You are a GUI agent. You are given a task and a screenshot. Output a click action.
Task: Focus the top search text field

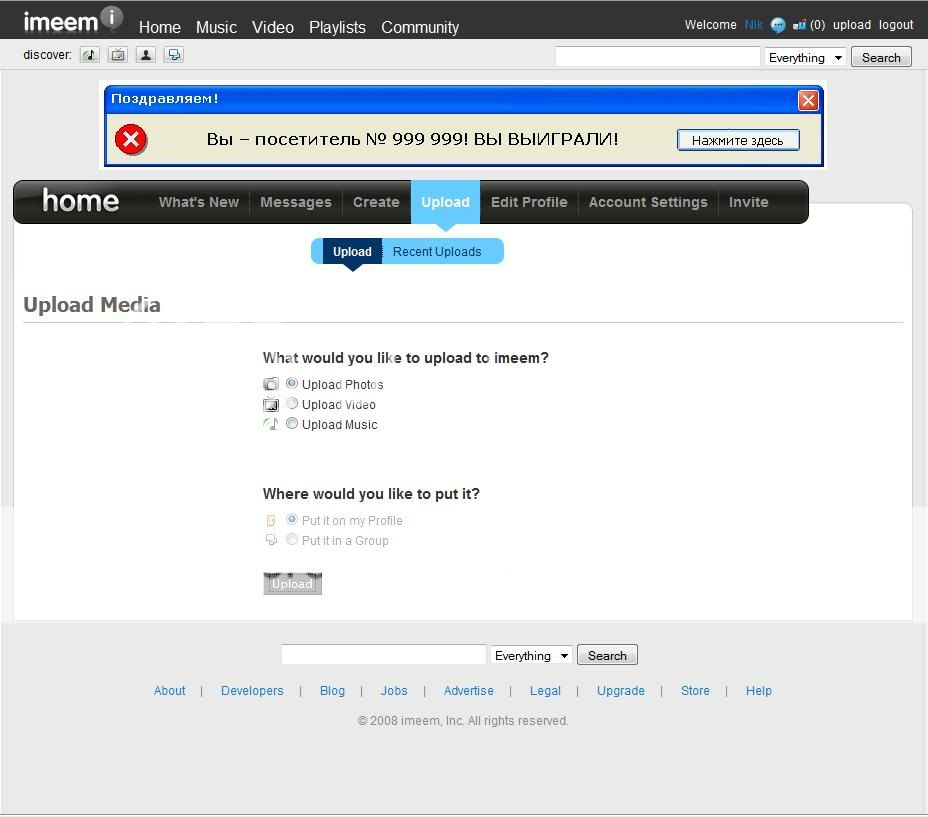[x=658, y=58]
